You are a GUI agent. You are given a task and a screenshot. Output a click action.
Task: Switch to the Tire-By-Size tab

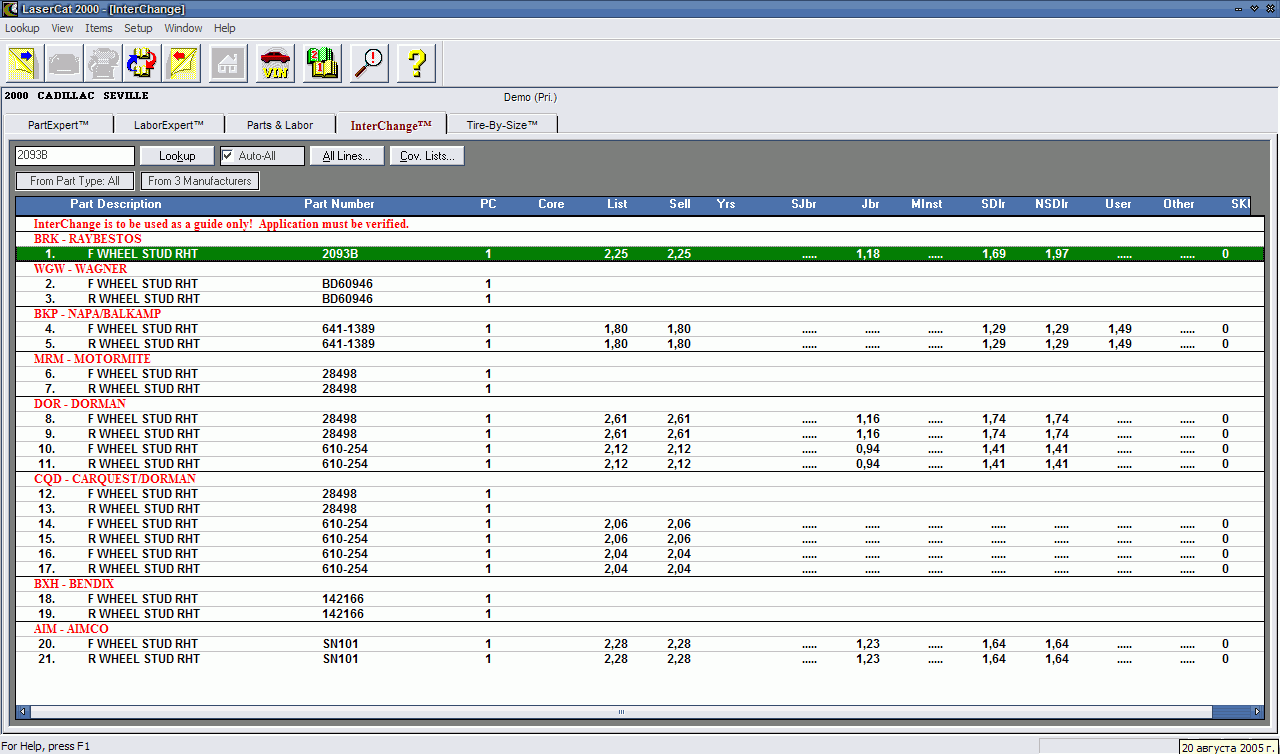tap(502, 125)
